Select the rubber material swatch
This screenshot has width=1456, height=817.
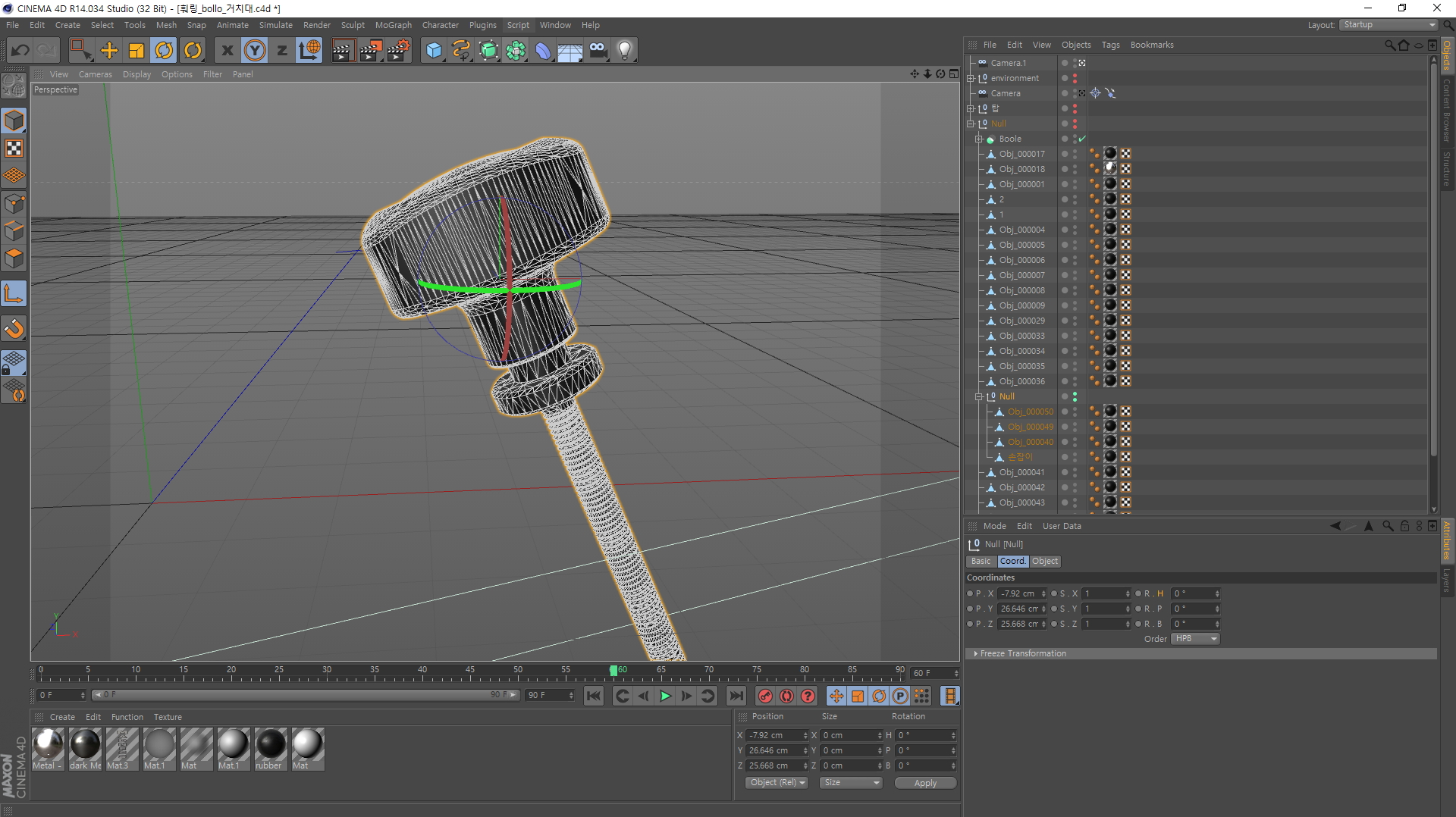tap(271, 749)
